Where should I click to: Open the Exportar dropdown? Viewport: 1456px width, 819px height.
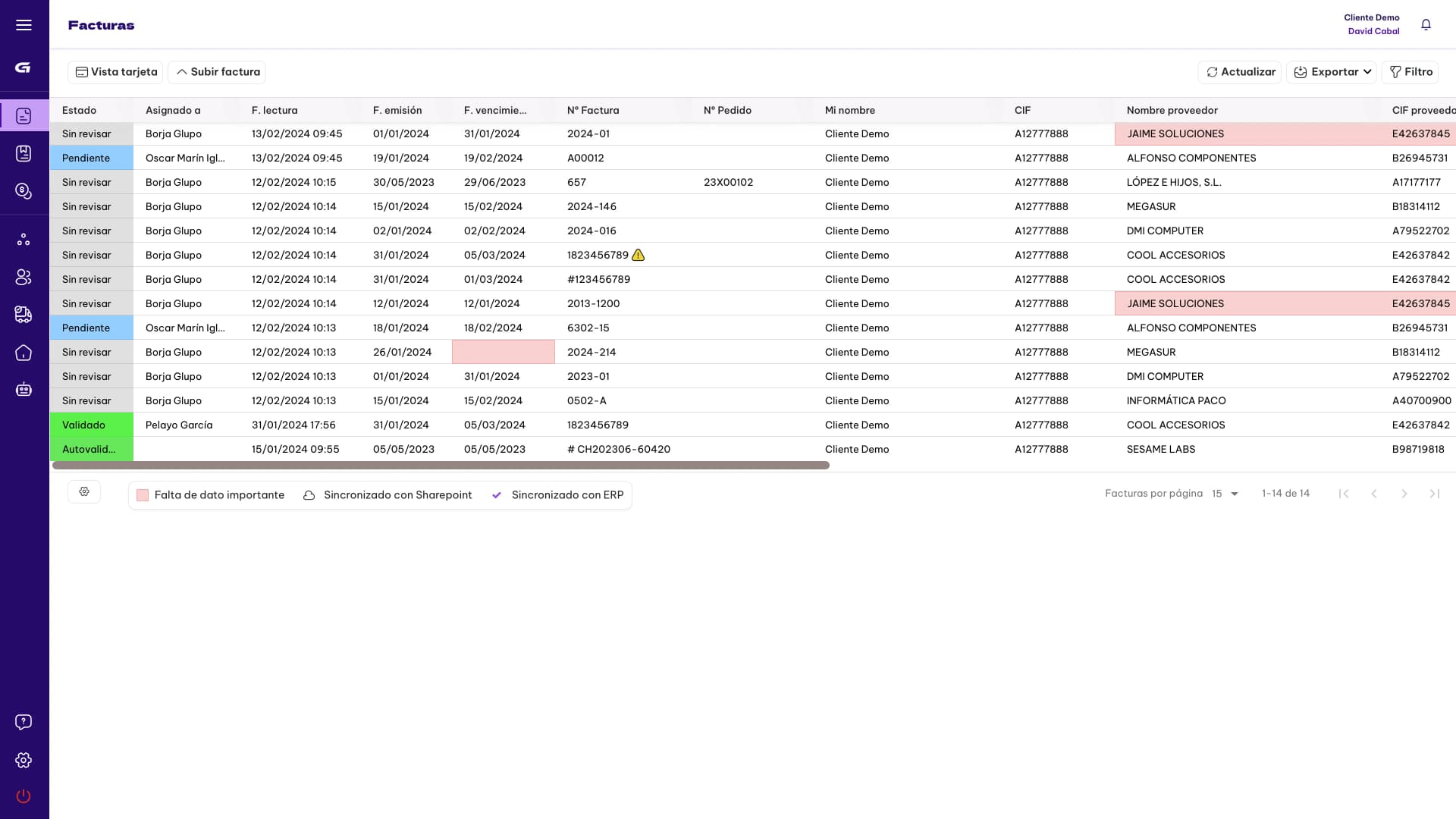pos(1332,72)
